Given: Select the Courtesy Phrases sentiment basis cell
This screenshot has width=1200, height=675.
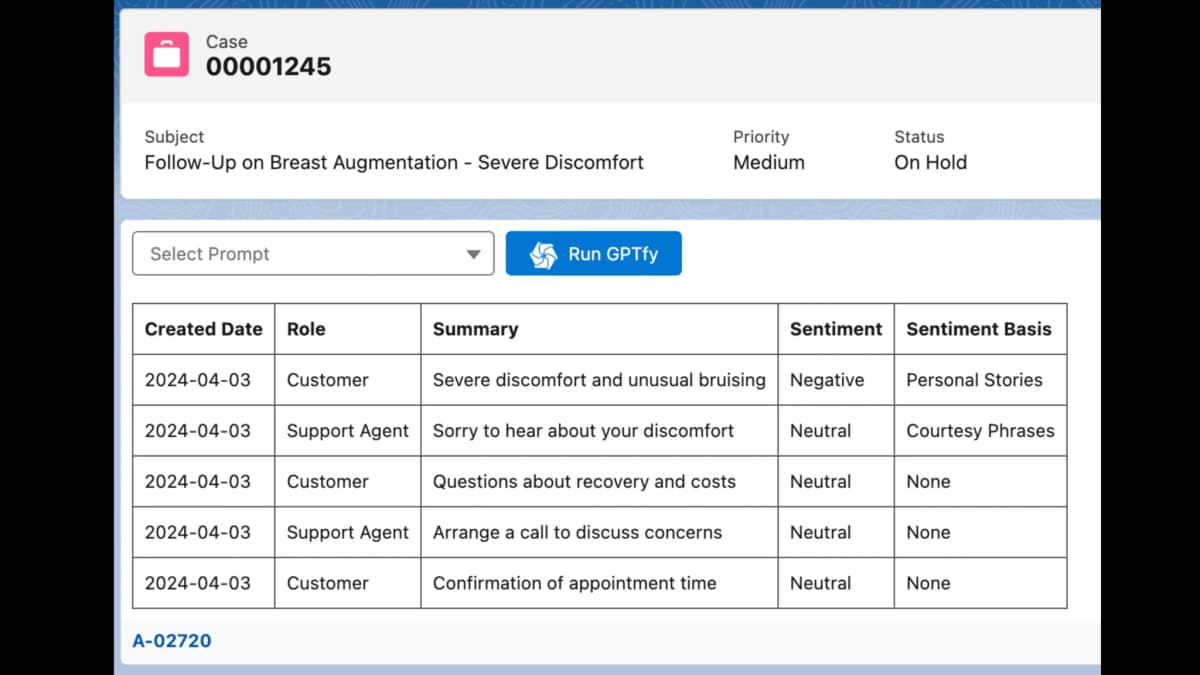Looking at the screenshot, I should [979, 431].
